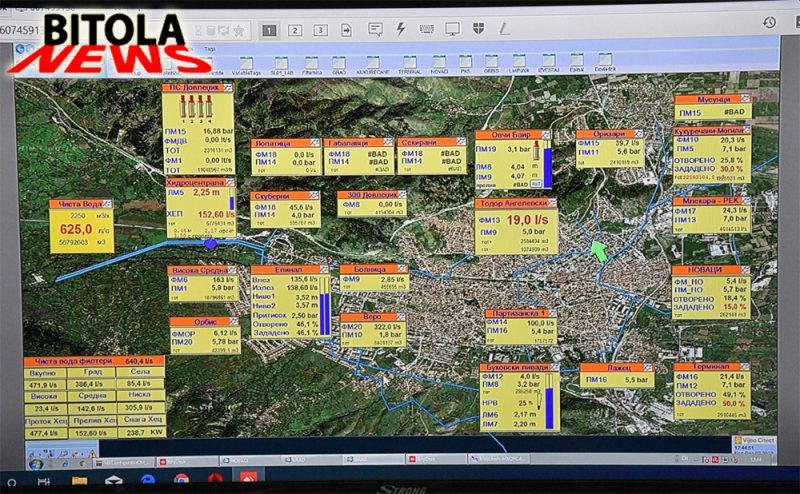Switch to screen page 1
Viewport: 800px width, 494px height.
click(x=269, y=30)
